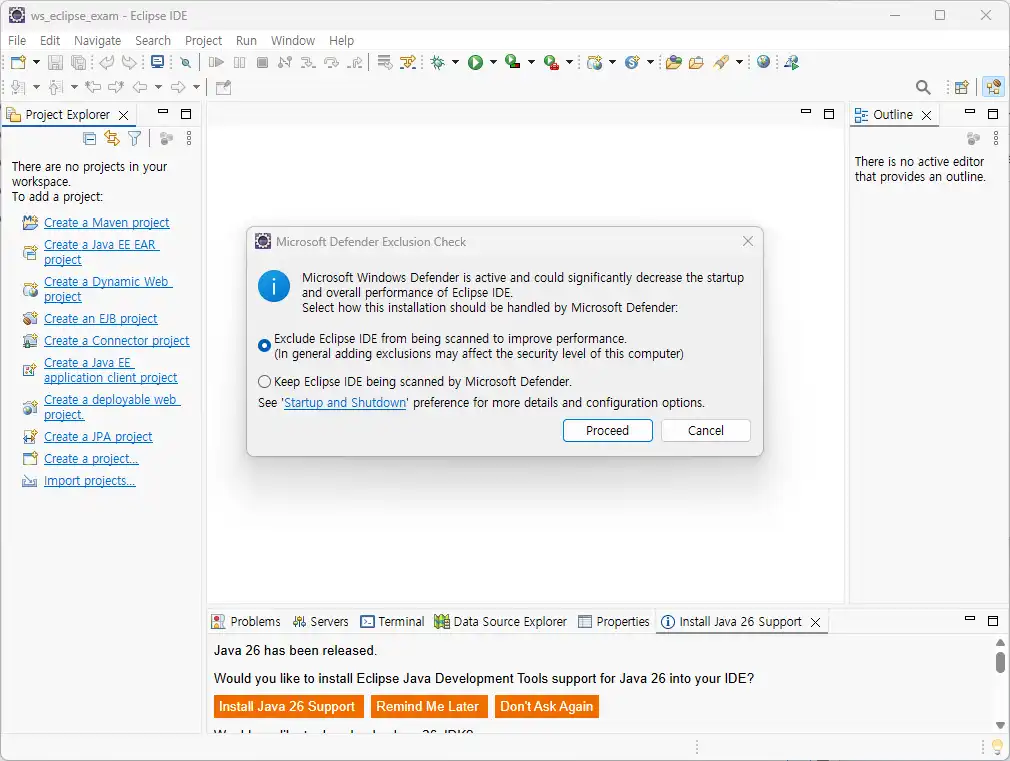Toggle Link with Editor in Project Explorer
This screenshot has height=761, width=1010.
point(112,138)
